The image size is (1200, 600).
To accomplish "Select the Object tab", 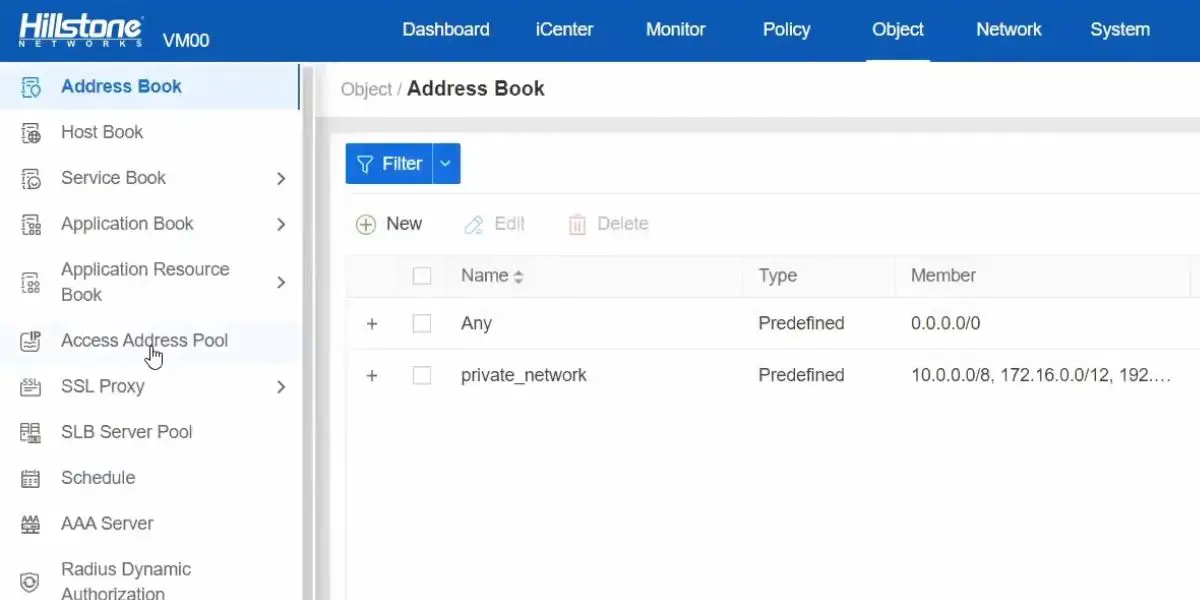I will click(x=897, y=30).
